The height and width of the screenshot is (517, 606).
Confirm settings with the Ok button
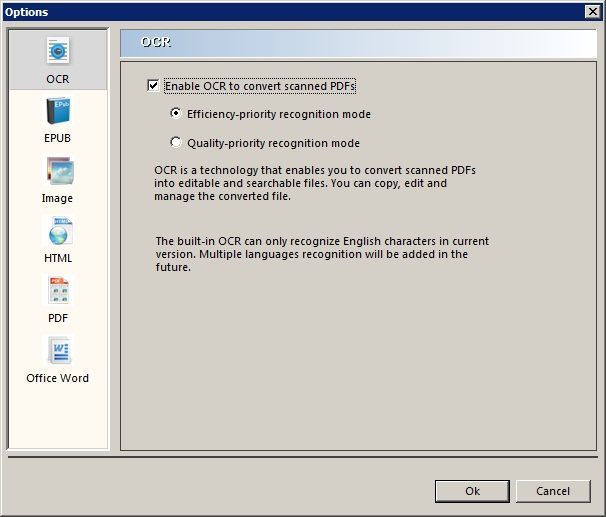click(x=472, y=491)
